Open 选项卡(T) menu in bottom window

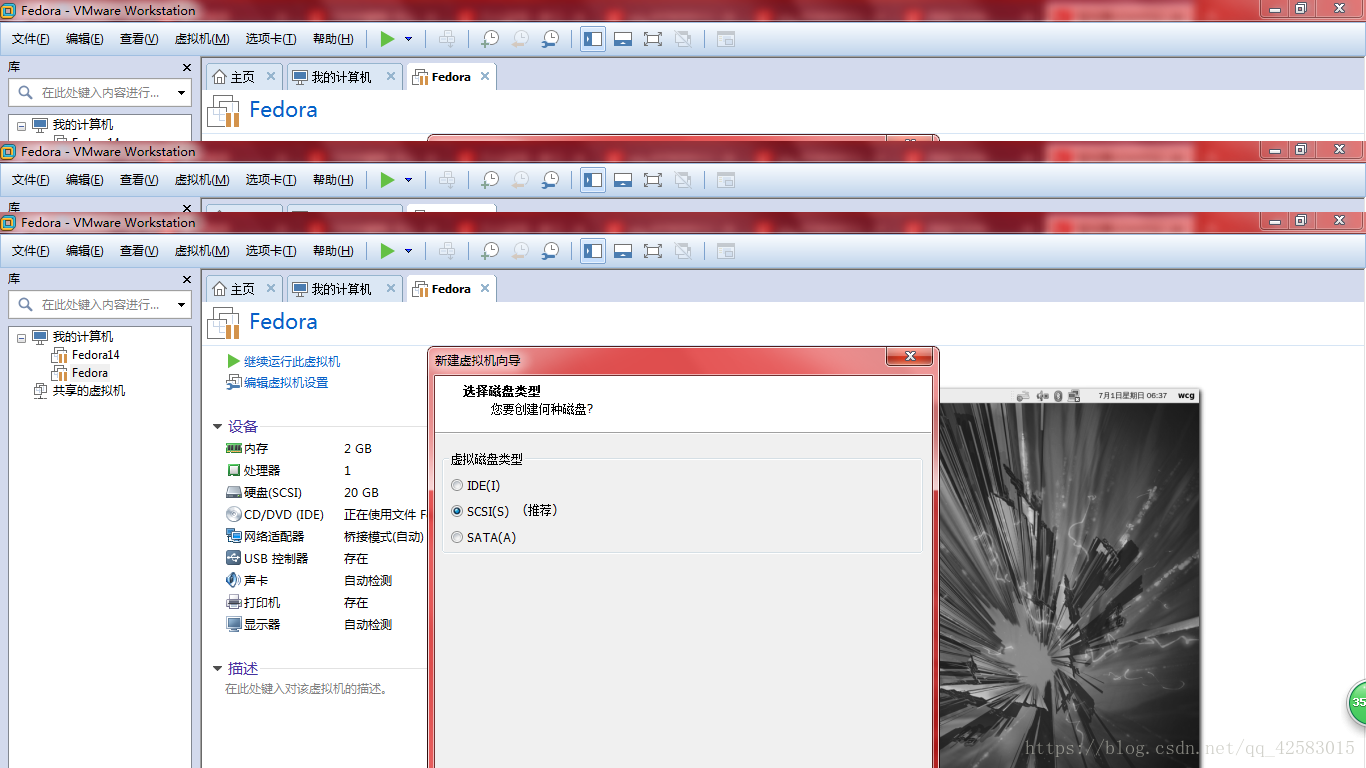(x=271, y=251)
